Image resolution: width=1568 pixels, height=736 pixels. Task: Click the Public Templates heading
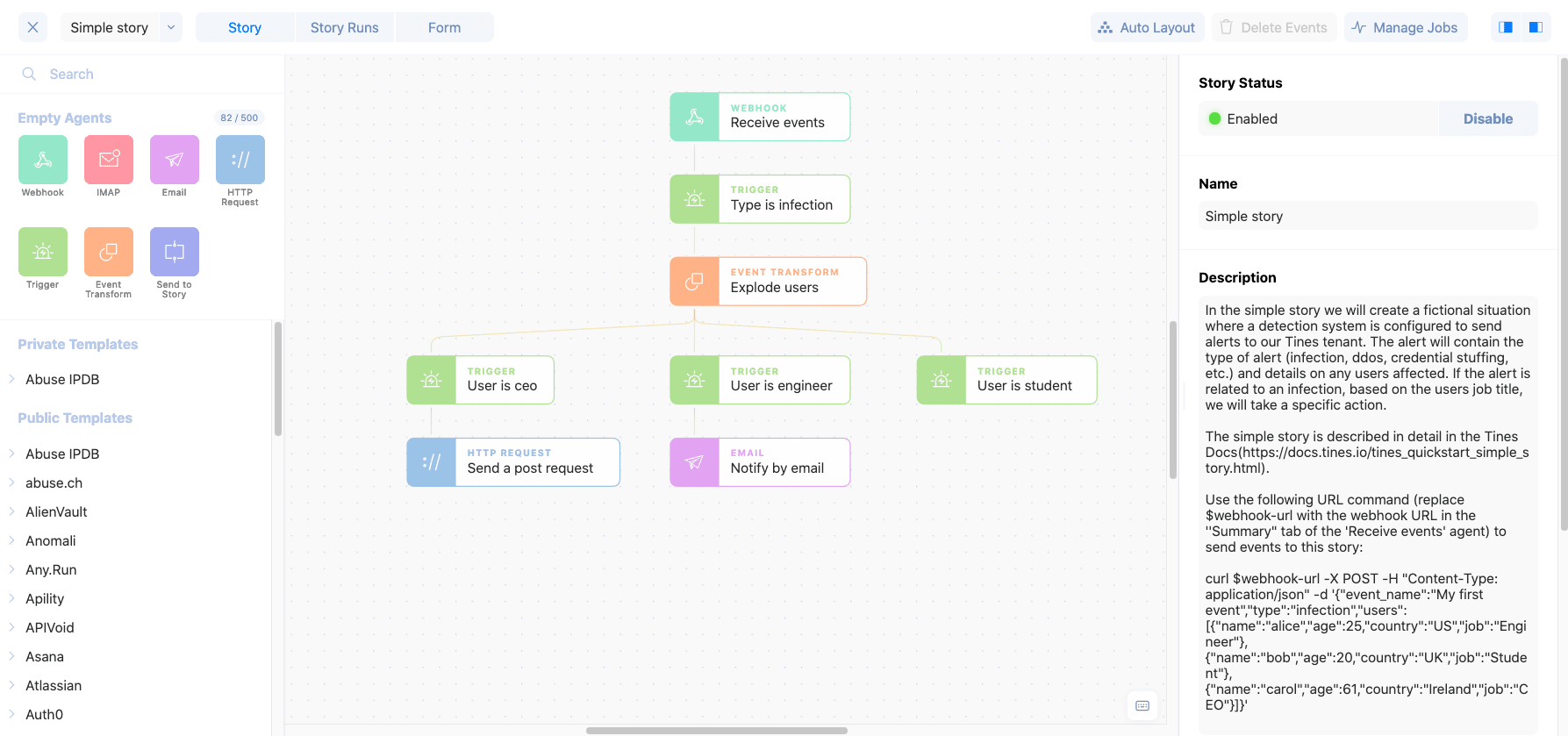[75, 418]
